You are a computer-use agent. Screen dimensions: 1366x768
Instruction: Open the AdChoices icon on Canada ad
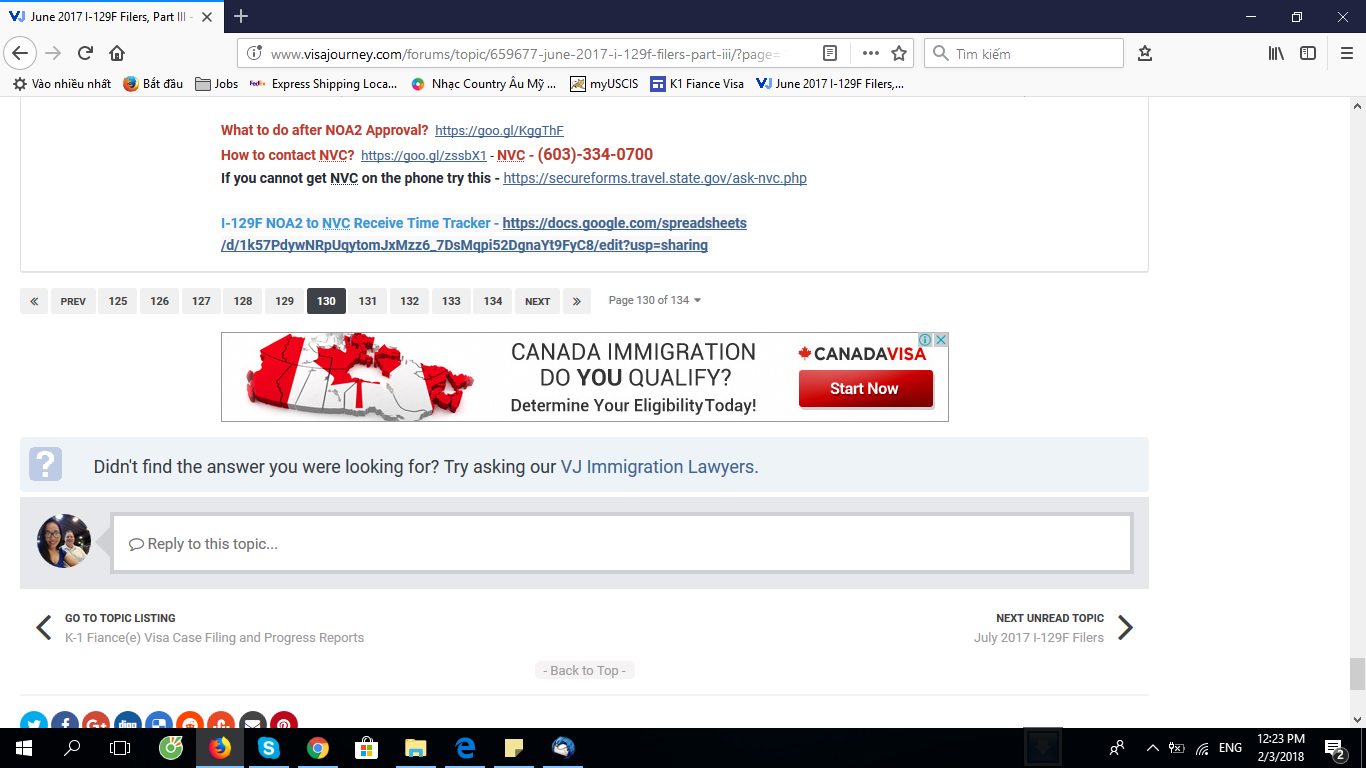[925, 340]
